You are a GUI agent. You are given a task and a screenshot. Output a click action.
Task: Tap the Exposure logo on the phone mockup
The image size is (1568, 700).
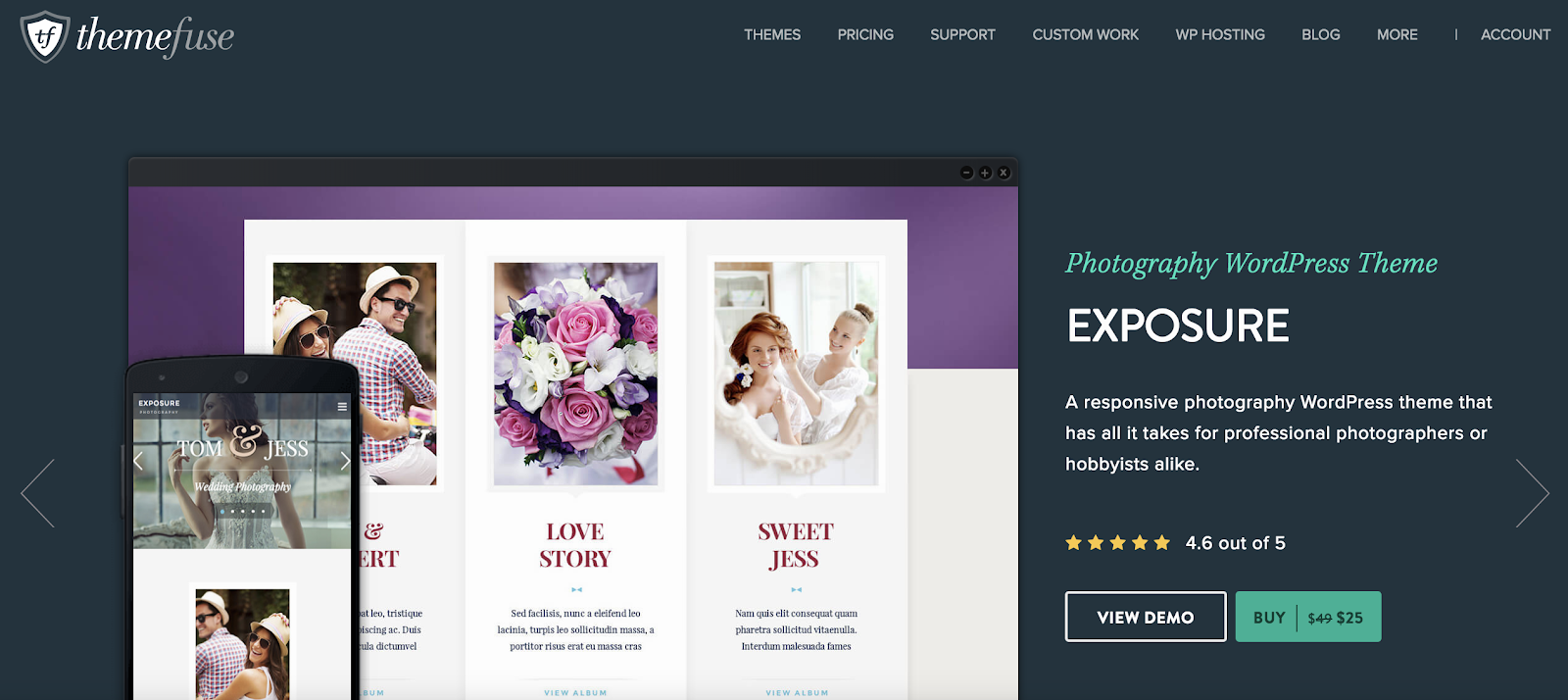(x=159, y=406)
